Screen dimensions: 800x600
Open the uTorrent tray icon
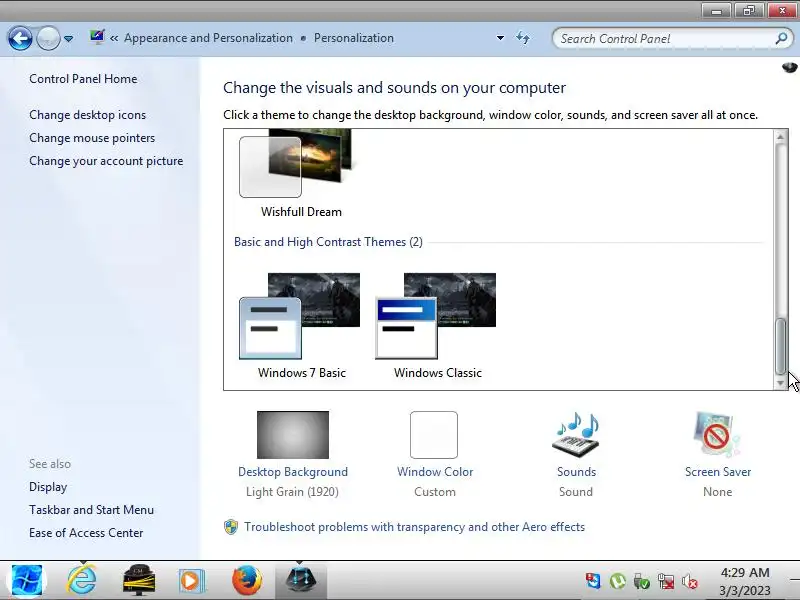[618, 581]
